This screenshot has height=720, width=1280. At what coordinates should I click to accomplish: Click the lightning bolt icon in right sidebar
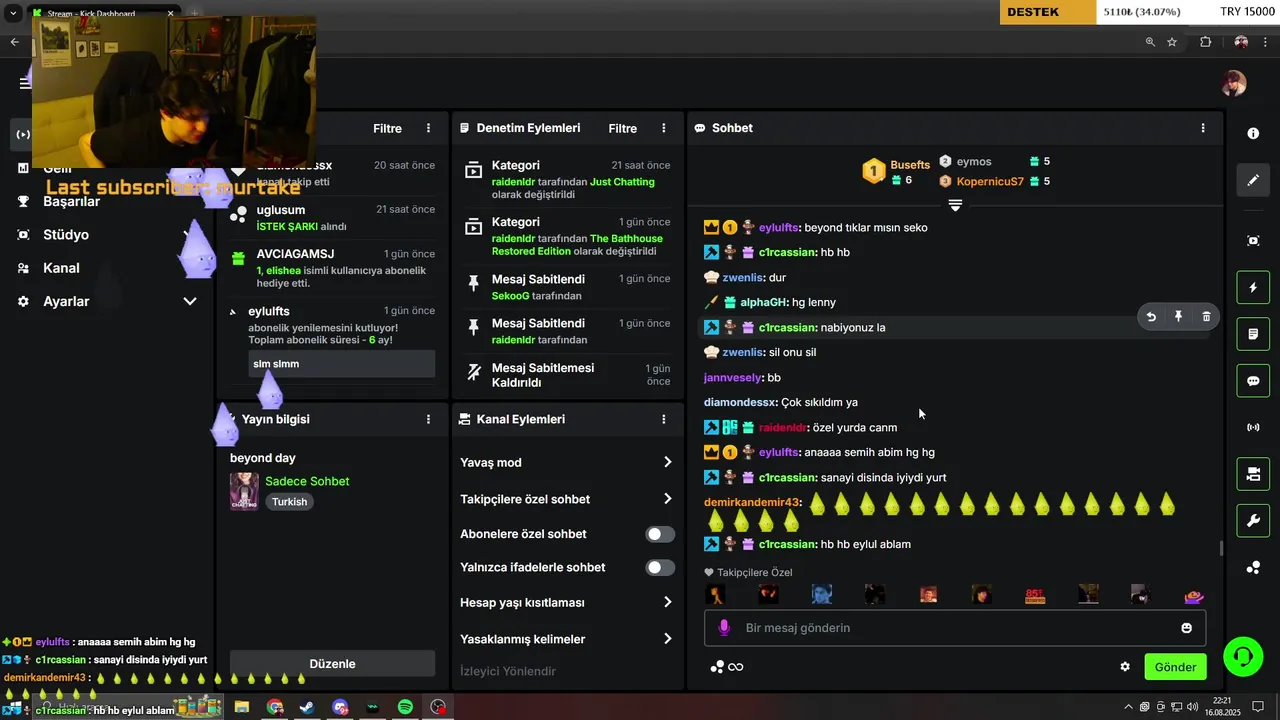point(1253,288)
